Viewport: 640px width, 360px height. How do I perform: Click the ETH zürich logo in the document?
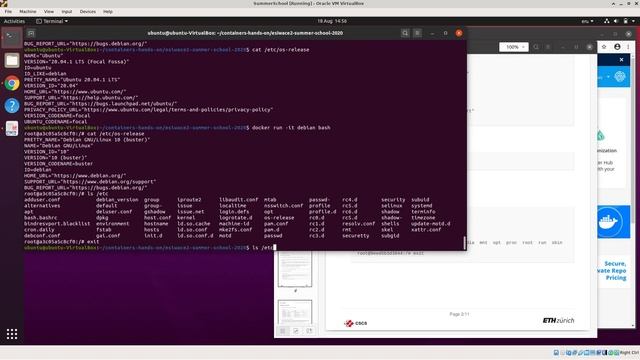click(x=558, y=320)
